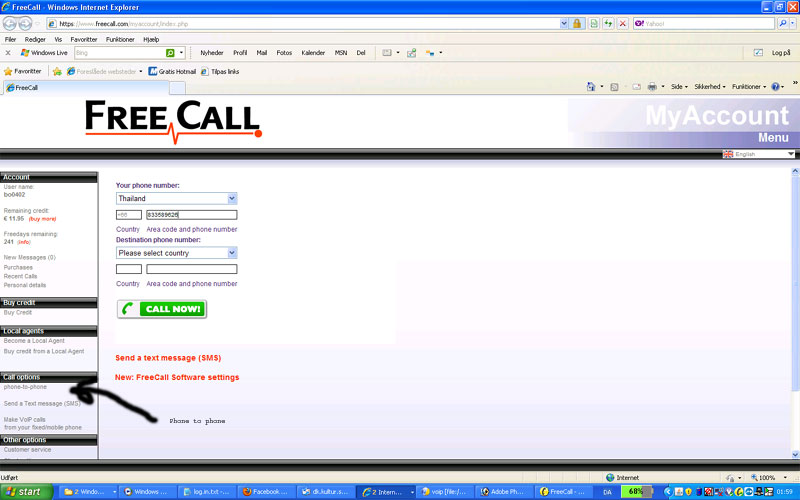
Task: Open the Recent Calls sidebar link
Action: (20, 276)
